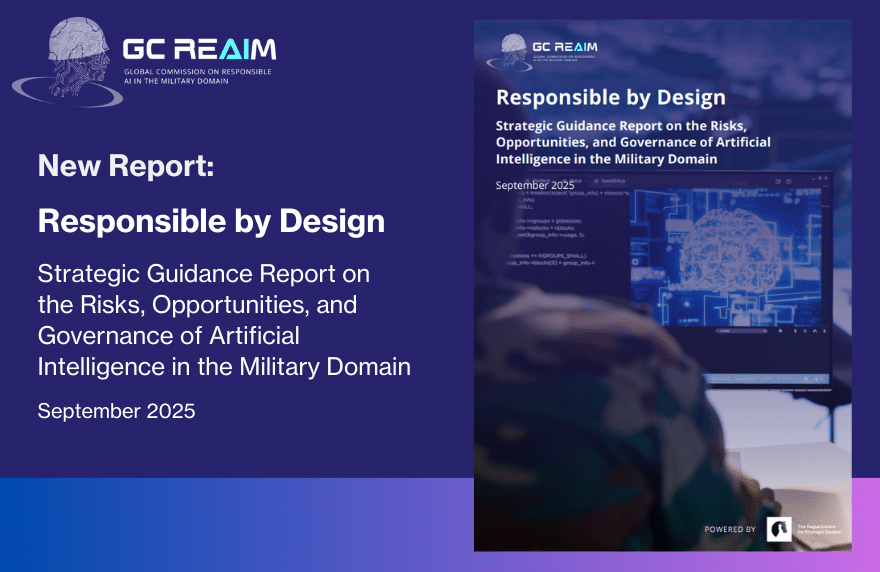
Task: Click the GC REAIM wordmark in banner header
Action: coord(199,50)
